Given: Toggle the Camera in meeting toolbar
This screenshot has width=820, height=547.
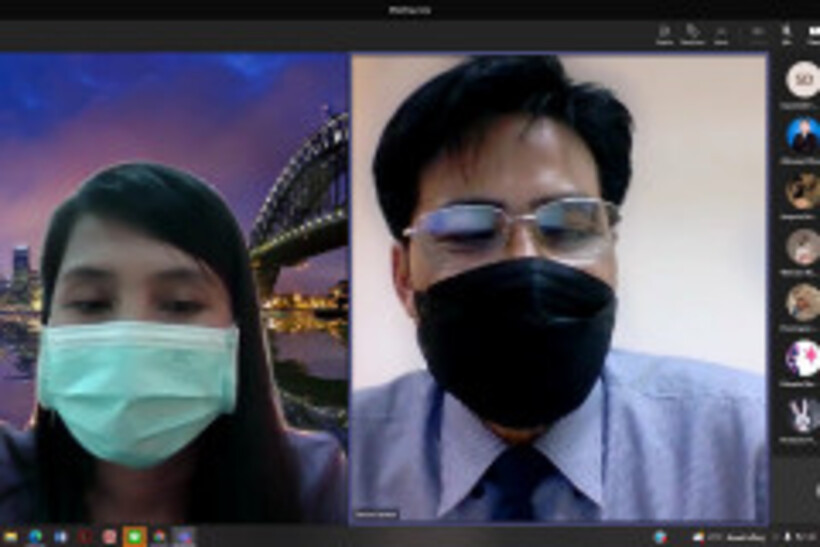Looking at the screenshot, I should (758, 34).
